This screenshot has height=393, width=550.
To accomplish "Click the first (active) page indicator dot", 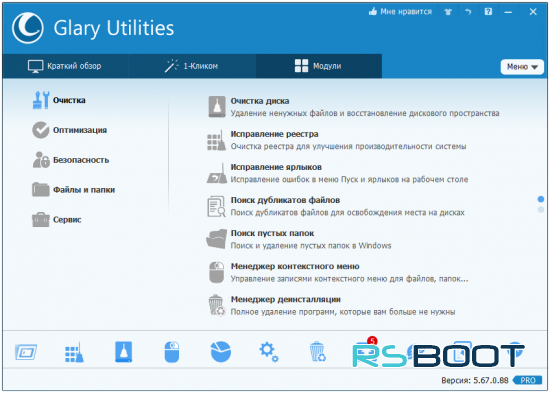I will (x=541, y=199).
